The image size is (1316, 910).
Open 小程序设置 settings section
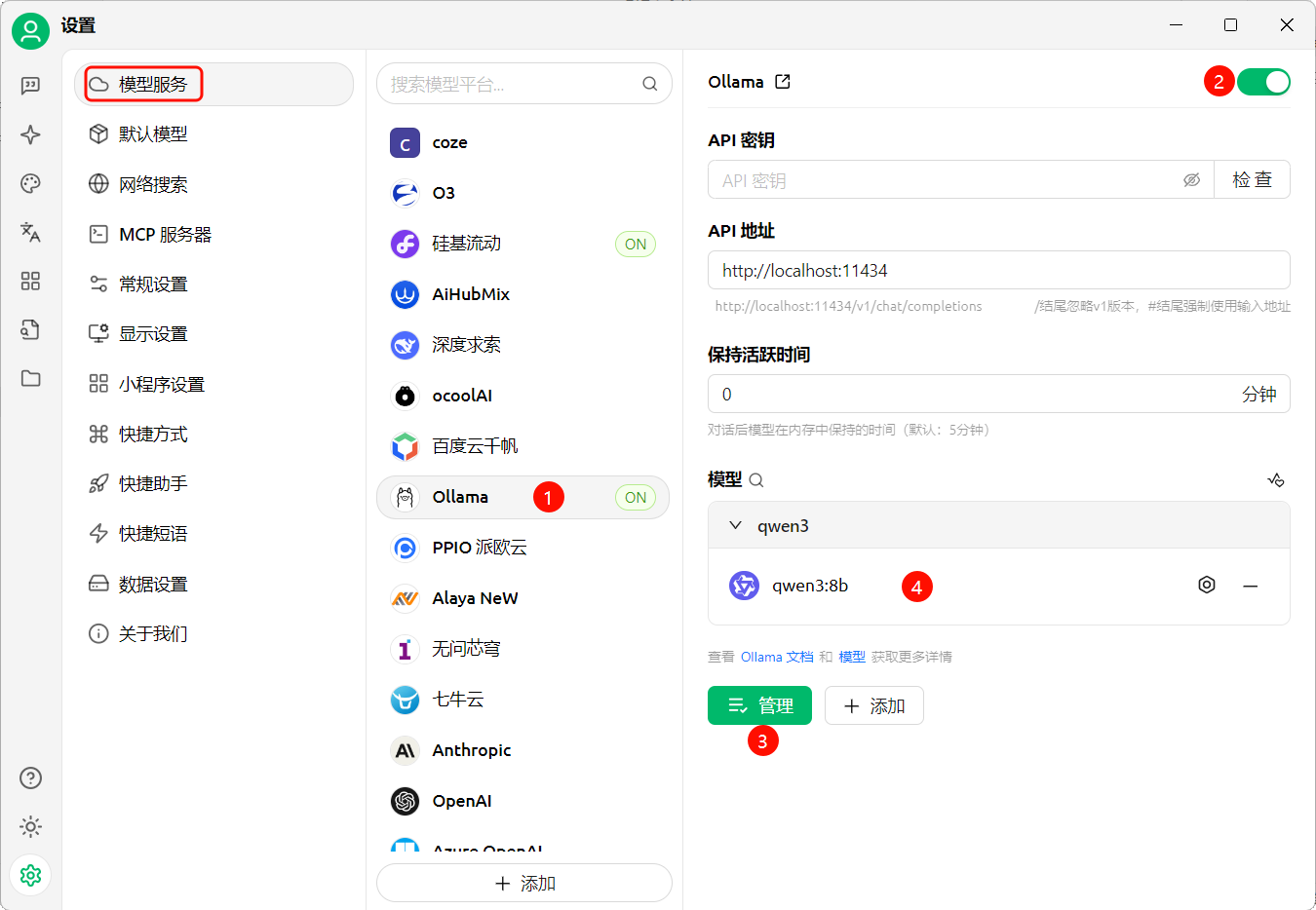213,384
